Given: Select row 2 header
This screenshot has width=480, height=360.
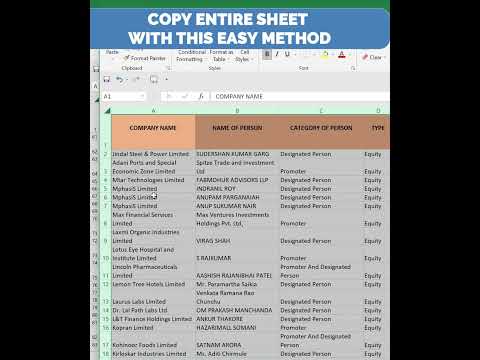Looking at the screenshot, I should tap(106, 154).
